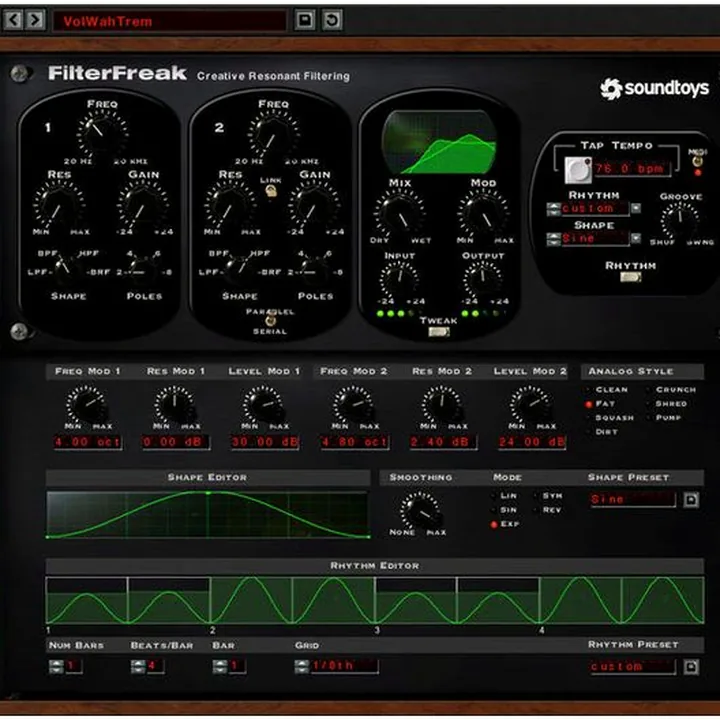Step the Rhythm selector up/down arrows

pos(553,208)
